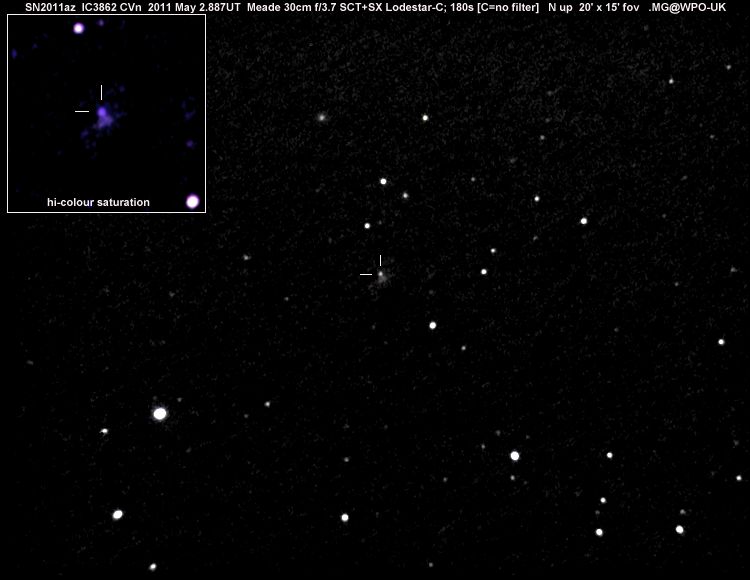Screen dimensions: 750x580
Task: Click the marked supernova in the main image
Action: (381, 273)
